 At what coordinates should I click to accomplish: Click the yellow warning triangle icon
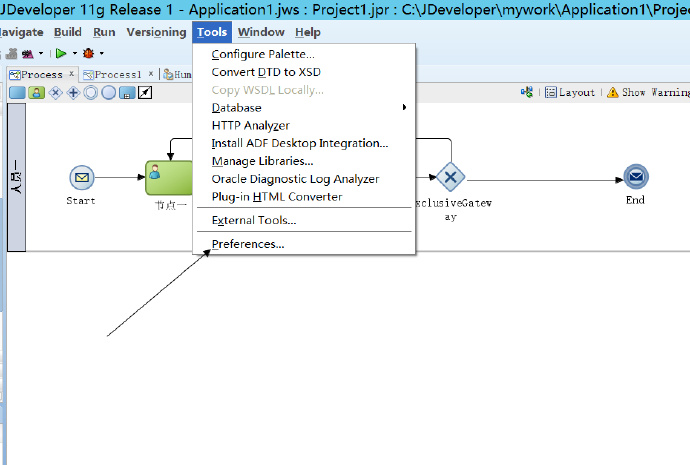(x=613, y=92)
